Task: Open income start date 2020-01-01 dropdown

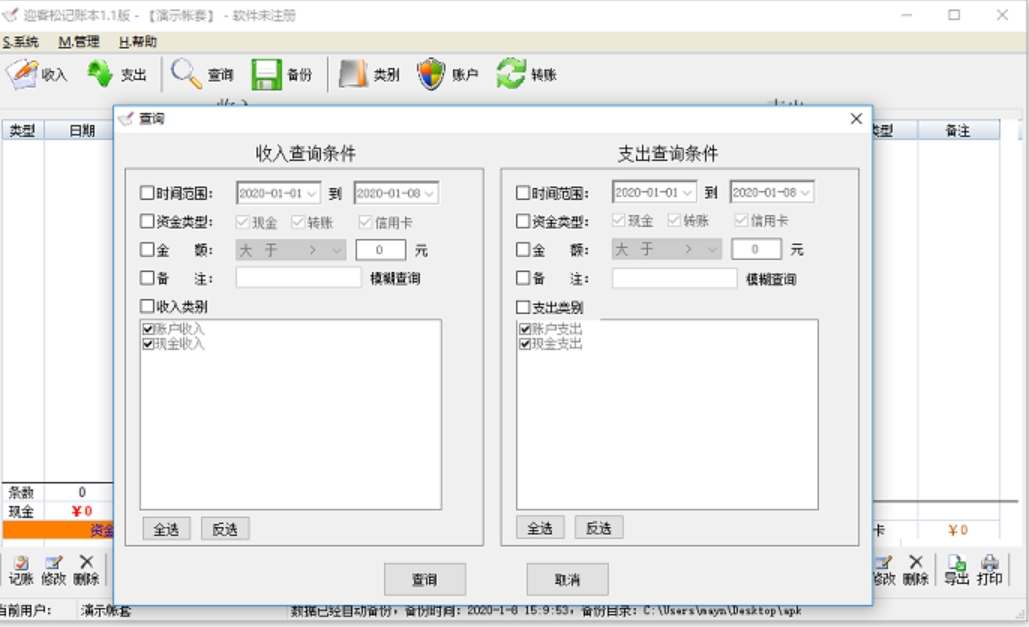Action: (x=312, y=193)
